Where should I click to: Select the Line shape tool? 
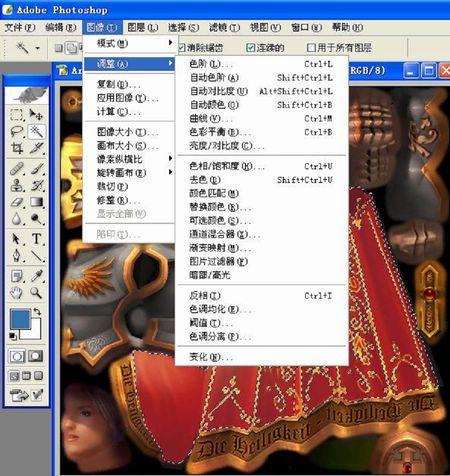click(x=36, y=256)
